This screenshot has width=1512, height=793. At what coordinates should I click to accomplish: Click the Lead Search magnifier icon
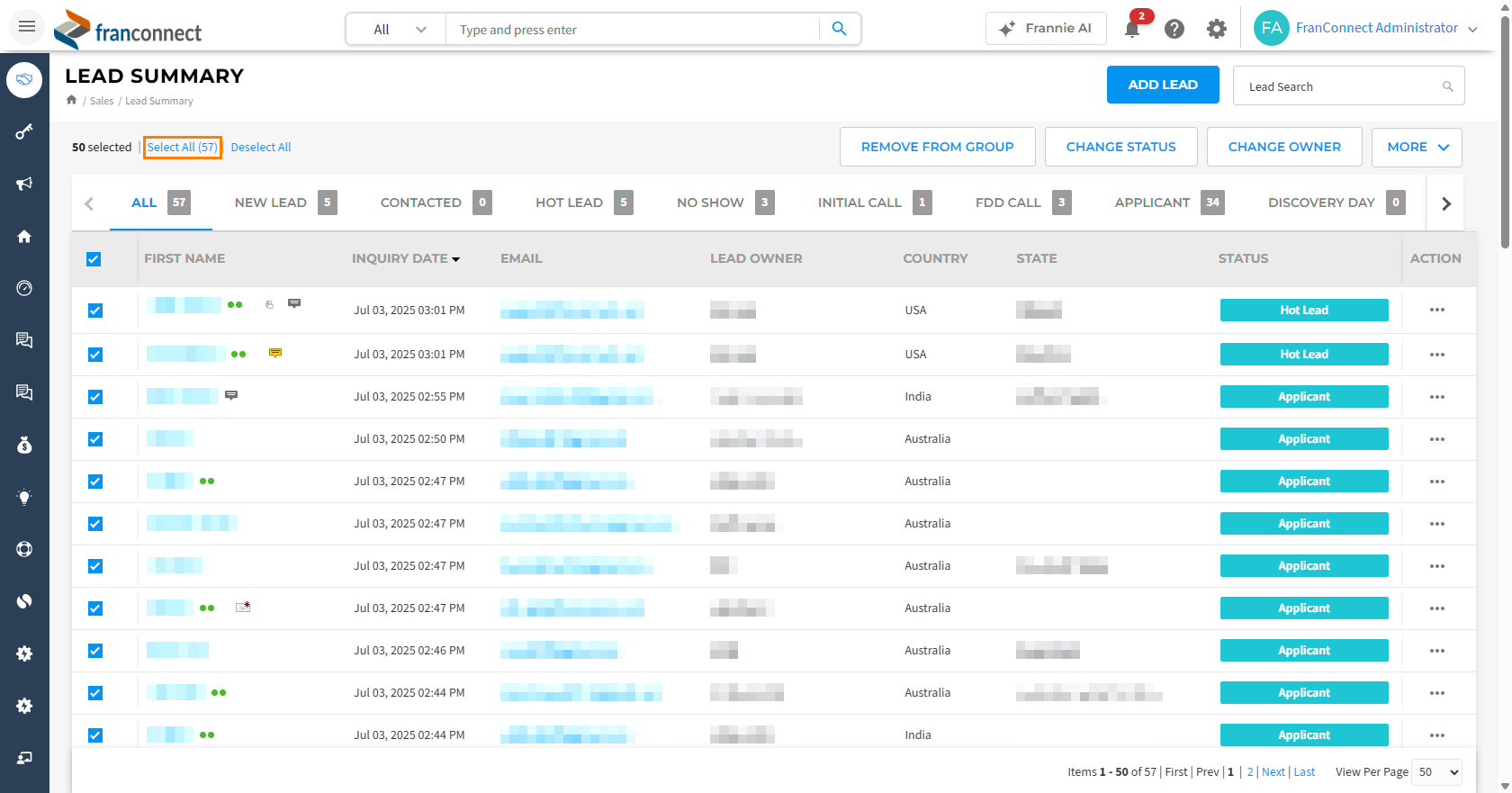pos(1448,86)
